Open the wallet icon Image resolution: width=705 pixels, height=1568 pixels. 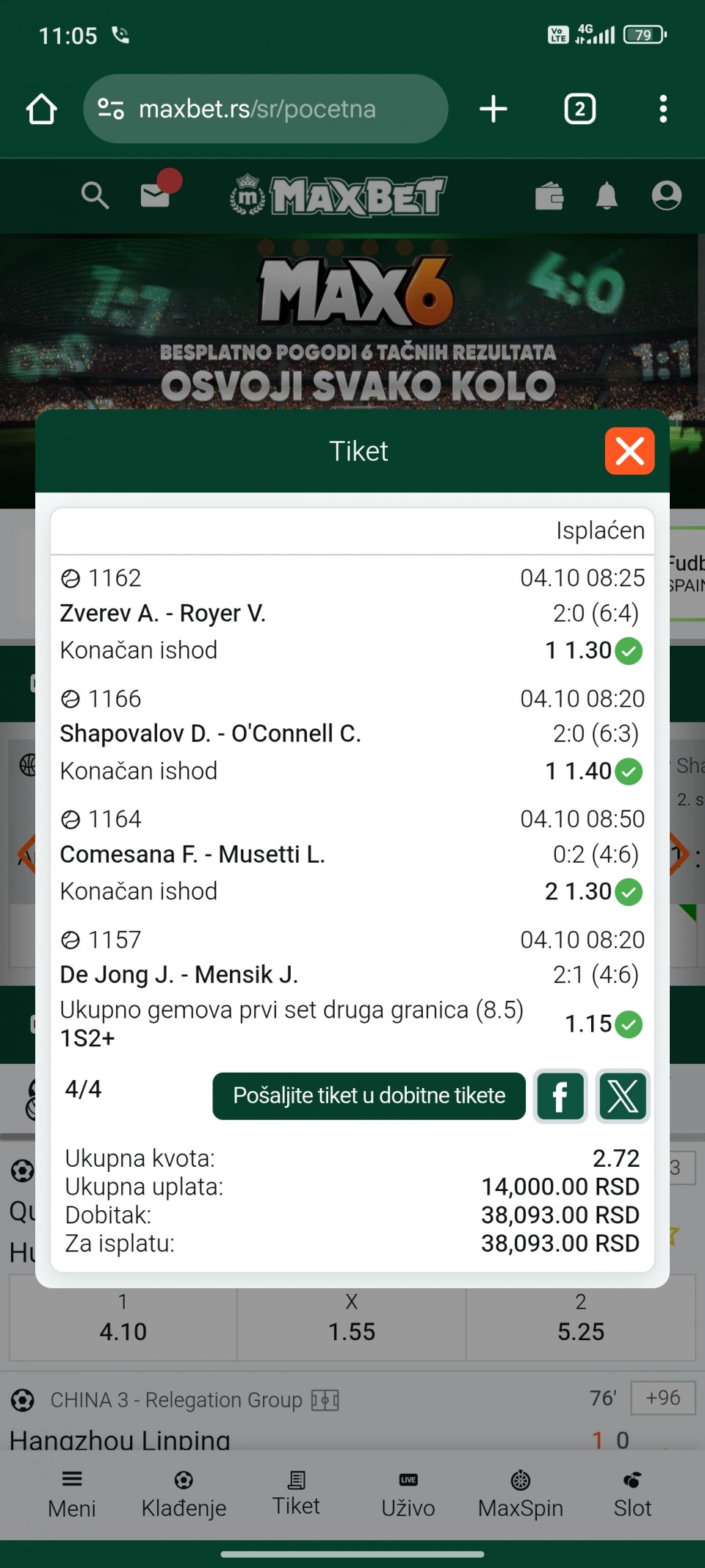549,196
